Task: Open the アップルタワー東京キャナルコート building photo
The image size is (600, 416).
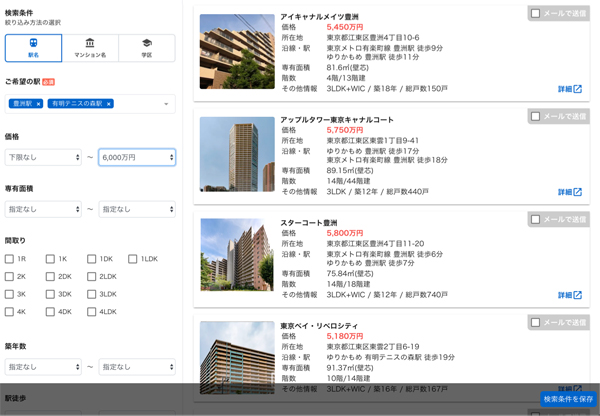Action: 237,154
